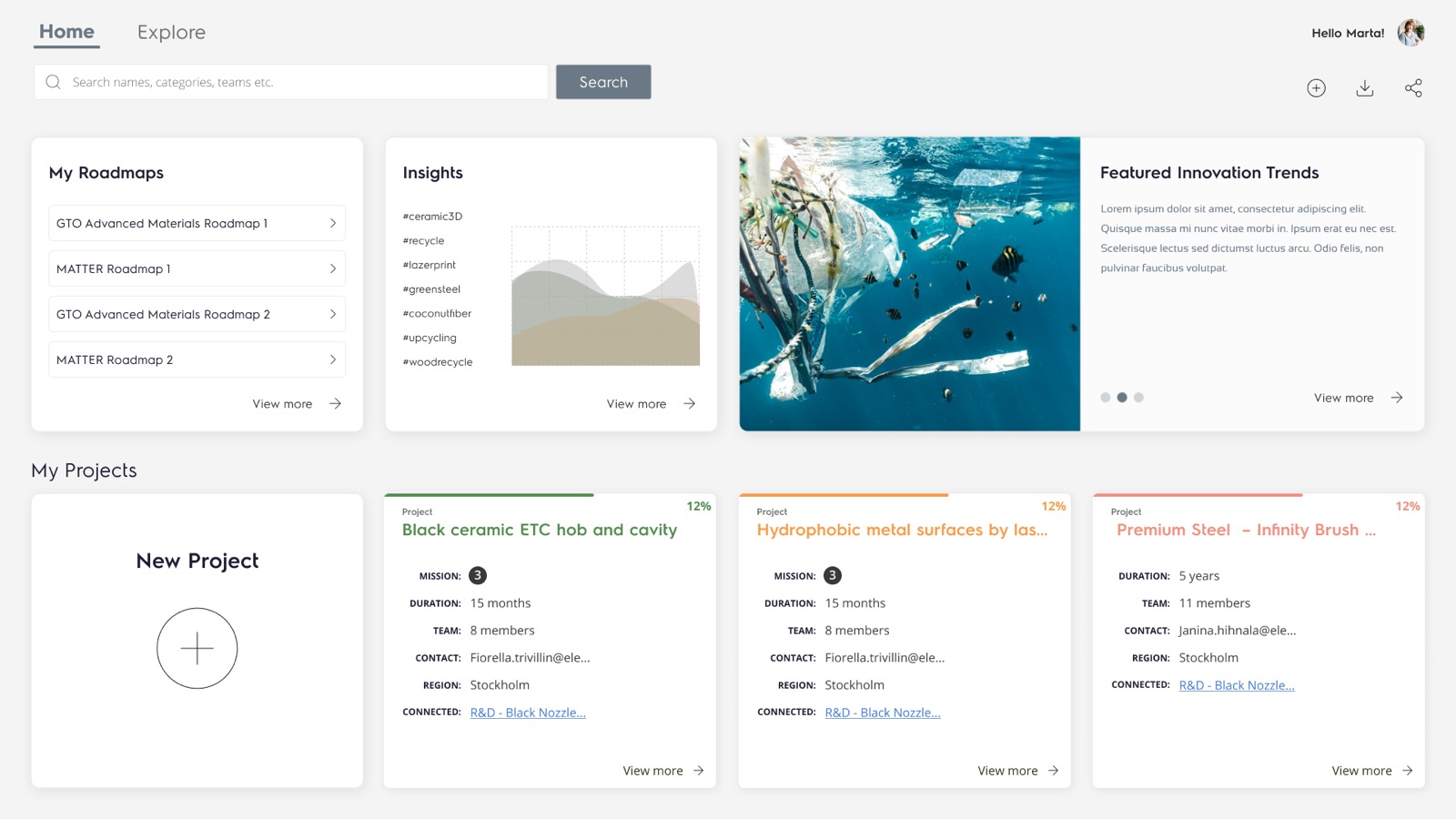The width and height of the screenshot is (1456, 819).
Task: Open Marta's profile avatar
Action: [1410, 33]
